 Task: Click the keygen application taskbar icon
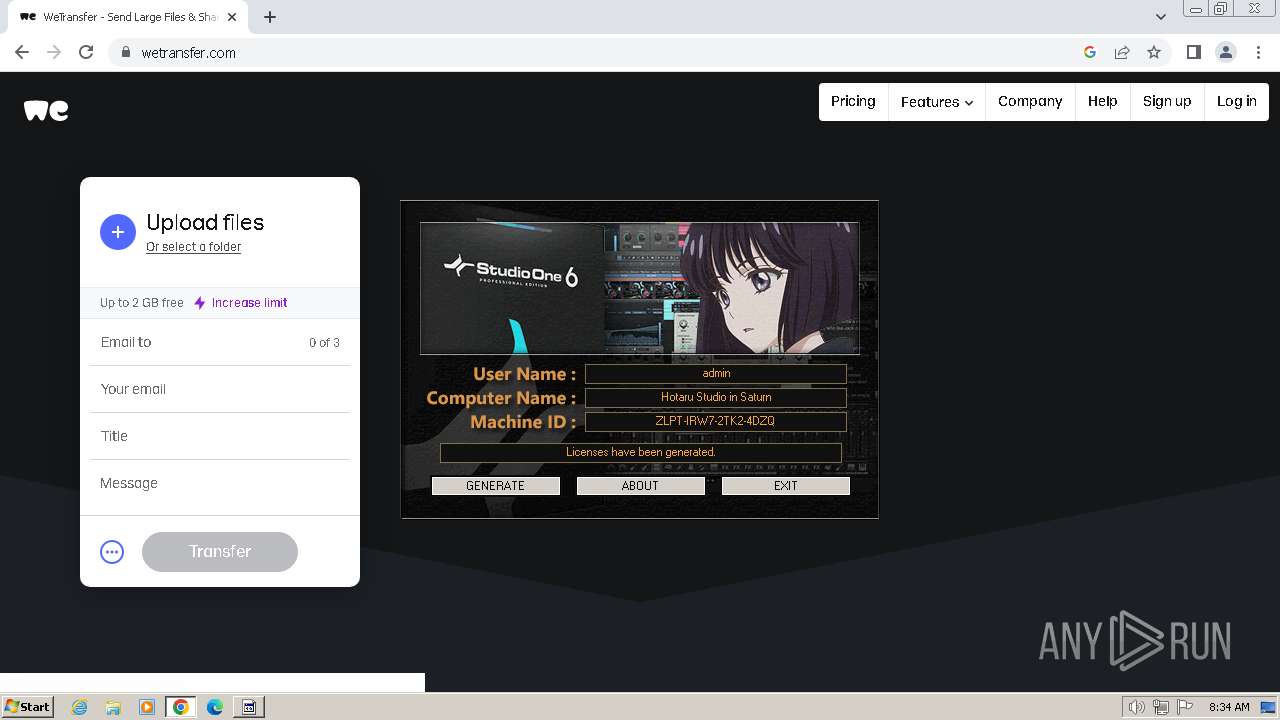click(x=249, y=707)
